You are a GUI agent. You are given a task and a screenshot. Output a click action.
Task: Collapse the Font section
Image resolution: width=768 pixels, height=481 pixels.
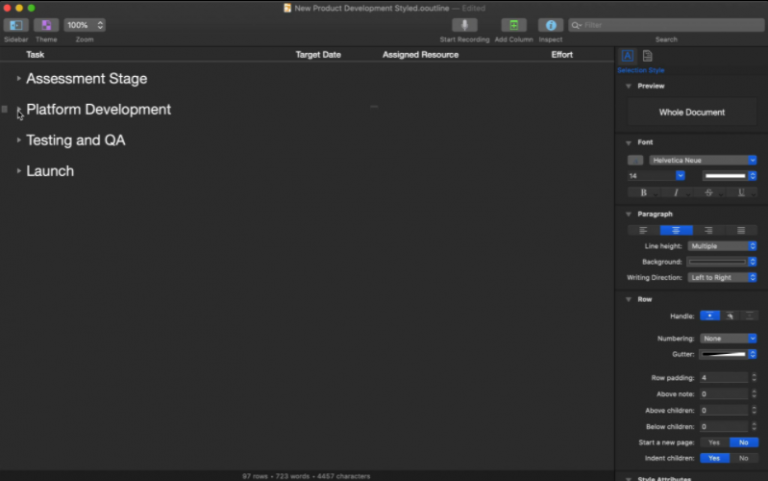628,143
